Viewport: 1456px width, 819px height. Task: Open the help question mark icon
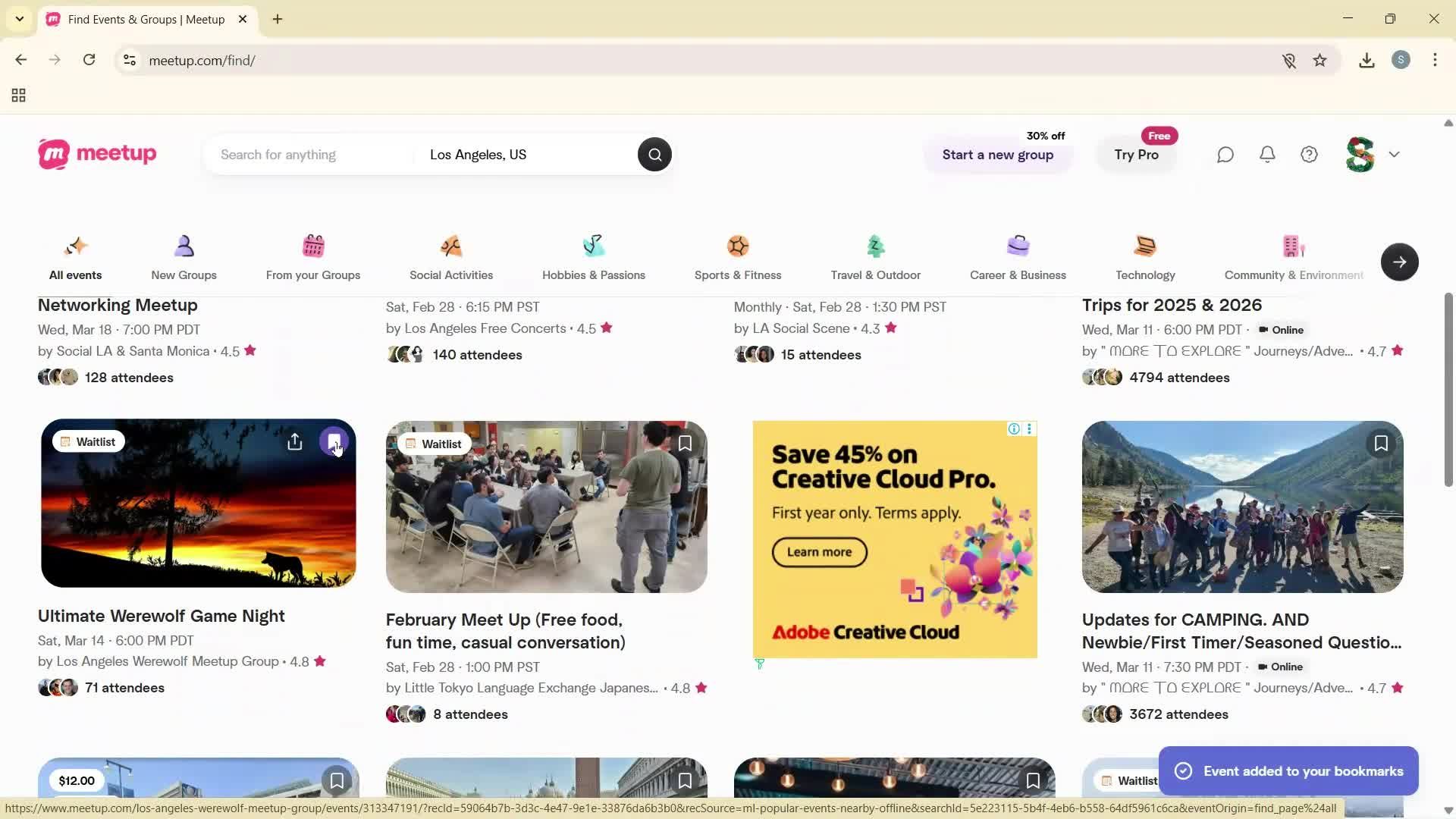pos(1310,155)
